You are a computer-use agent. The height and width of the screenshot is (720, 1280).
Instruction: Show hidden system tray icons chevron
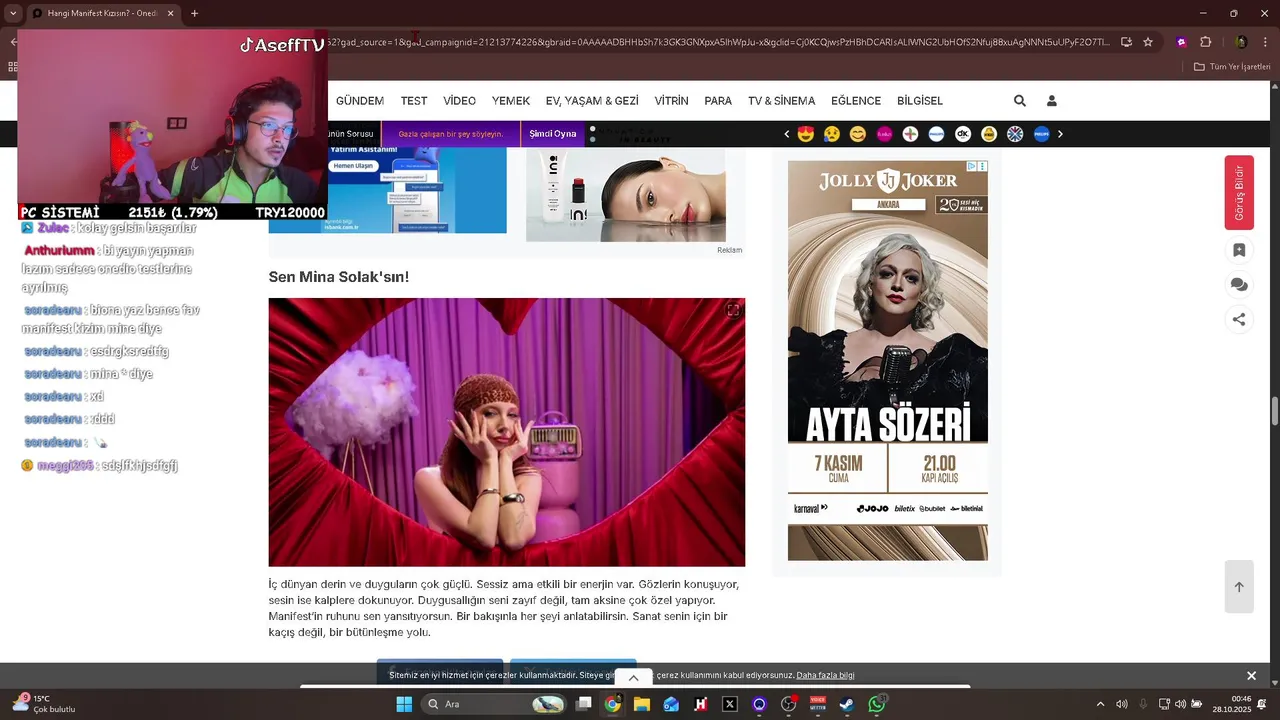[1100, 704]
